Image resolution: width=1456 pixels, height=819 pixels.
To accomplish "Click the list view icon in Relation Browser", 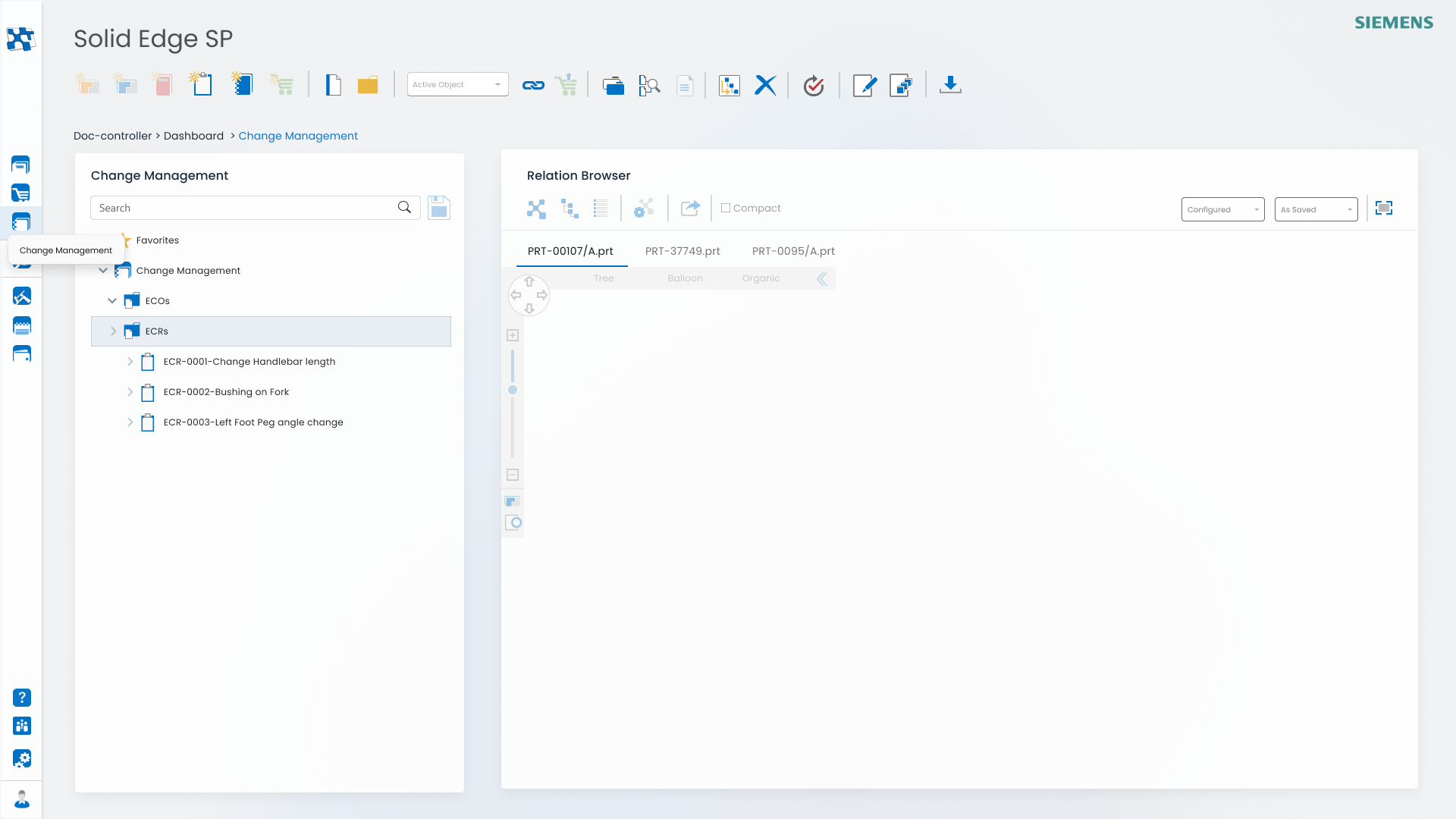I will (x=601, y=209).
